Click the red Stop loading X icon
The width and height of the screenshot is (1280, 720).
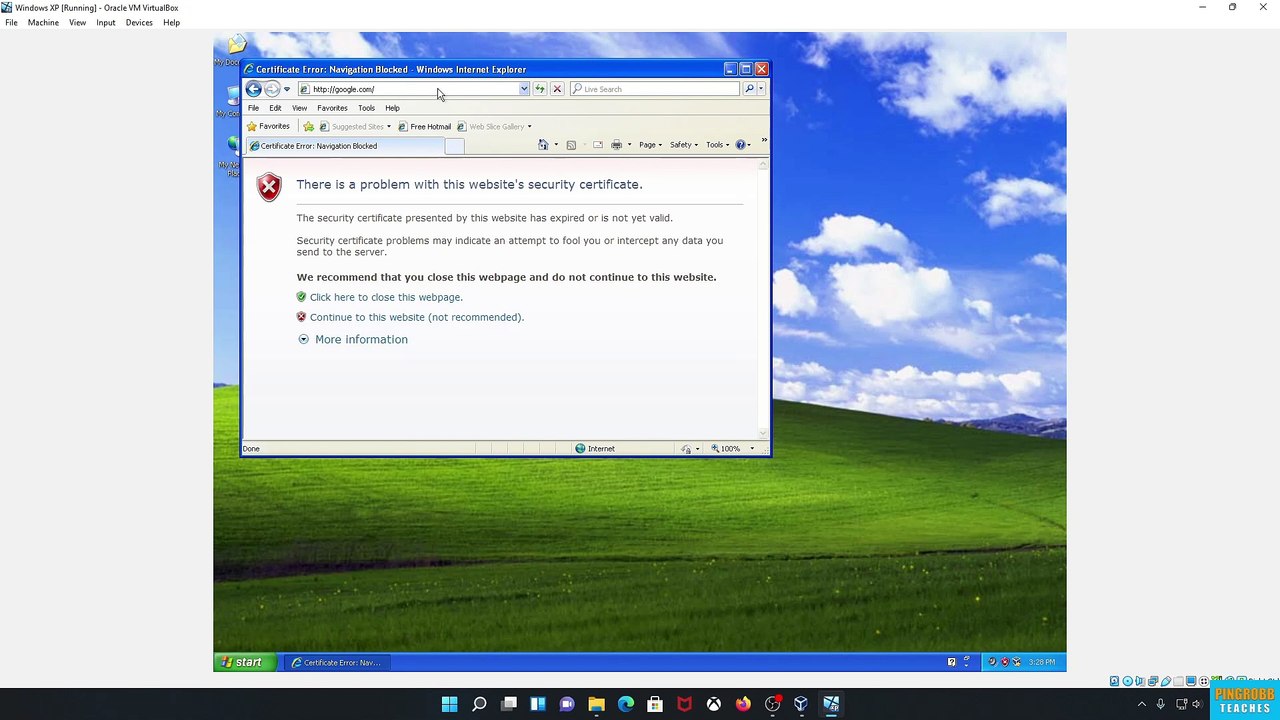(558, 89)
